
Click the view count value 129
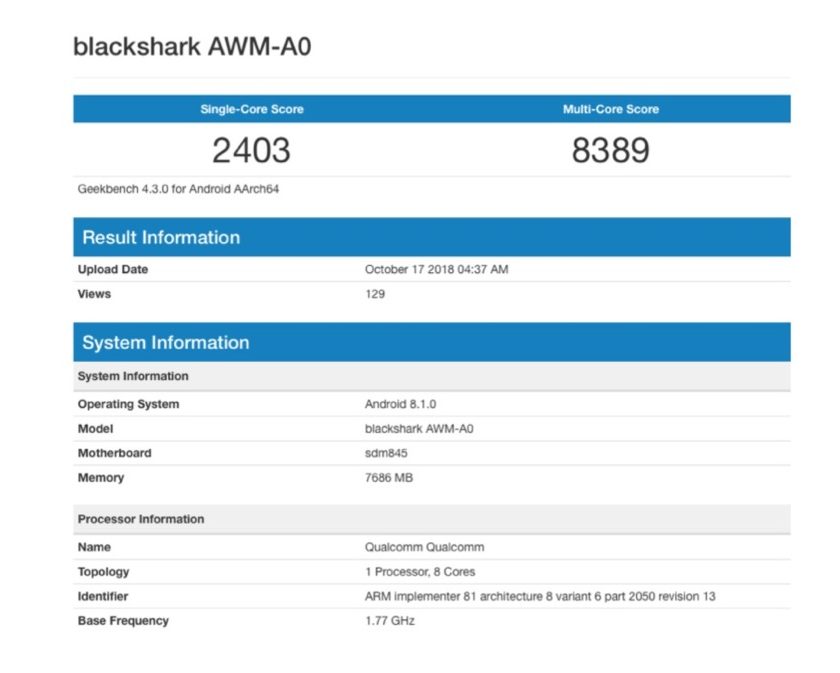[x=375, y=294]
